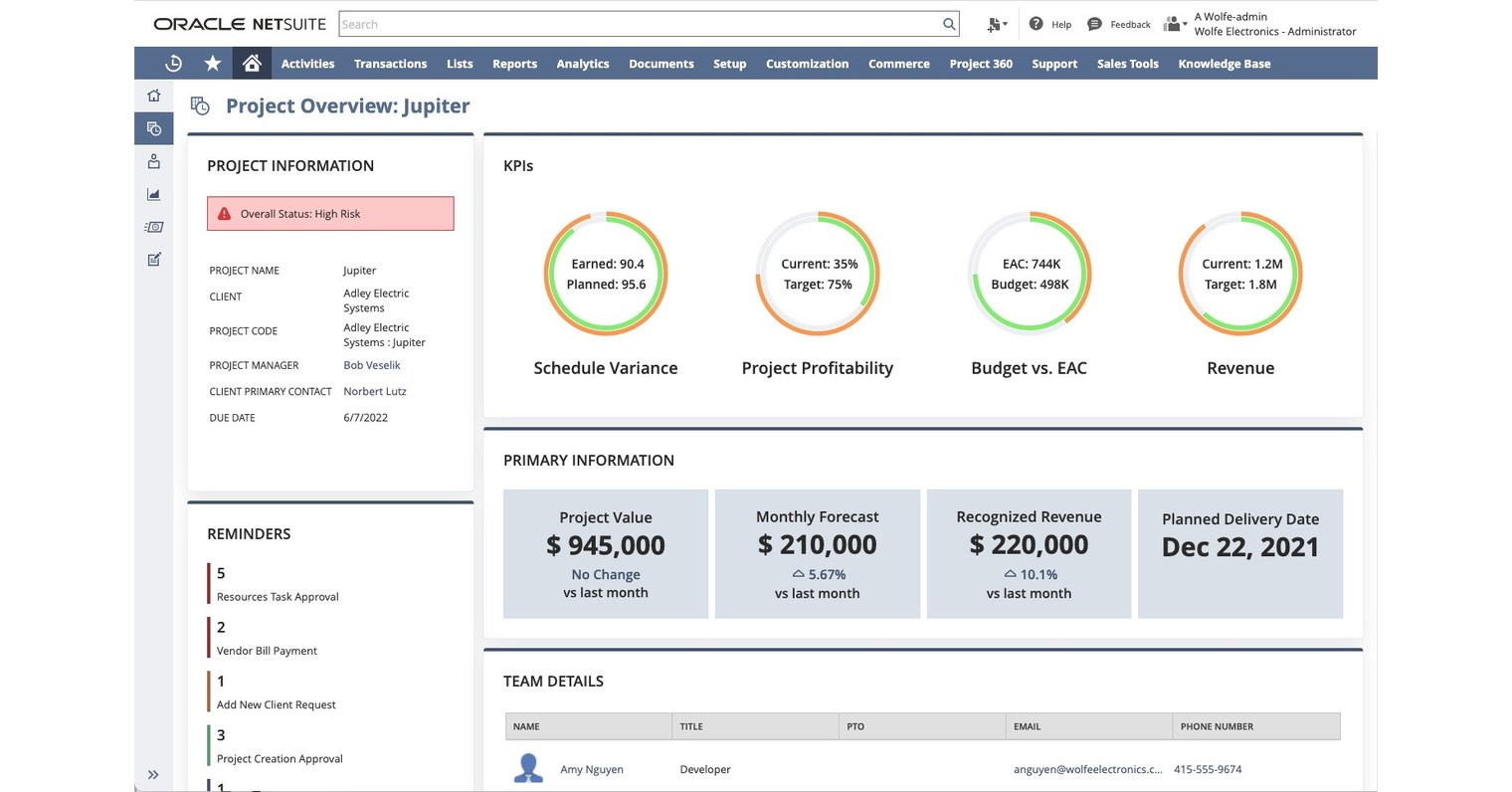
Task: Expand the collapsed sidebar with the double-arrow
Action: tap(153, 774)
